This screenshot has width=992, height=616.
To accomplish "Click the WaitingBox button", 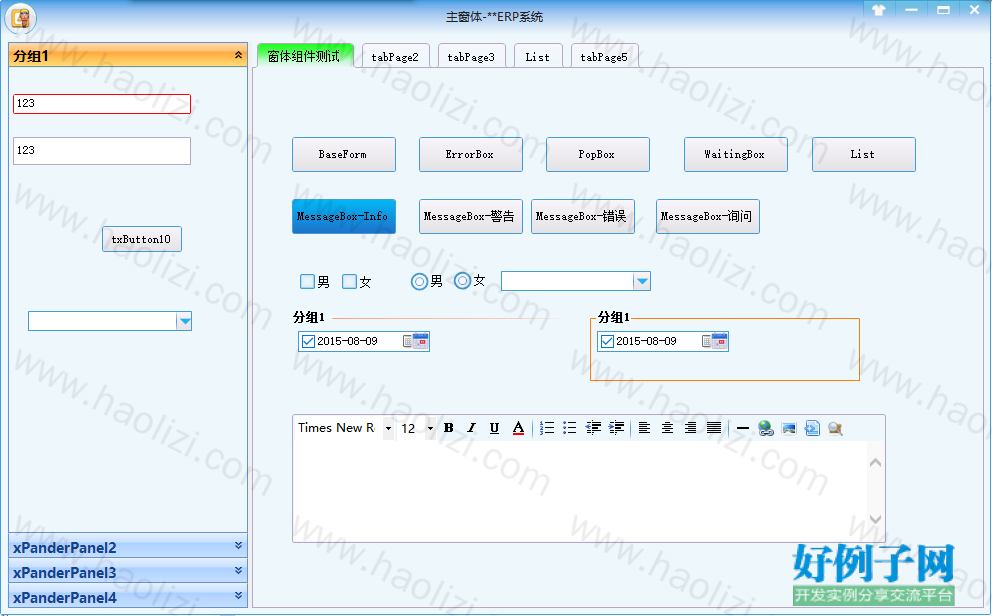I will (735, 154).
